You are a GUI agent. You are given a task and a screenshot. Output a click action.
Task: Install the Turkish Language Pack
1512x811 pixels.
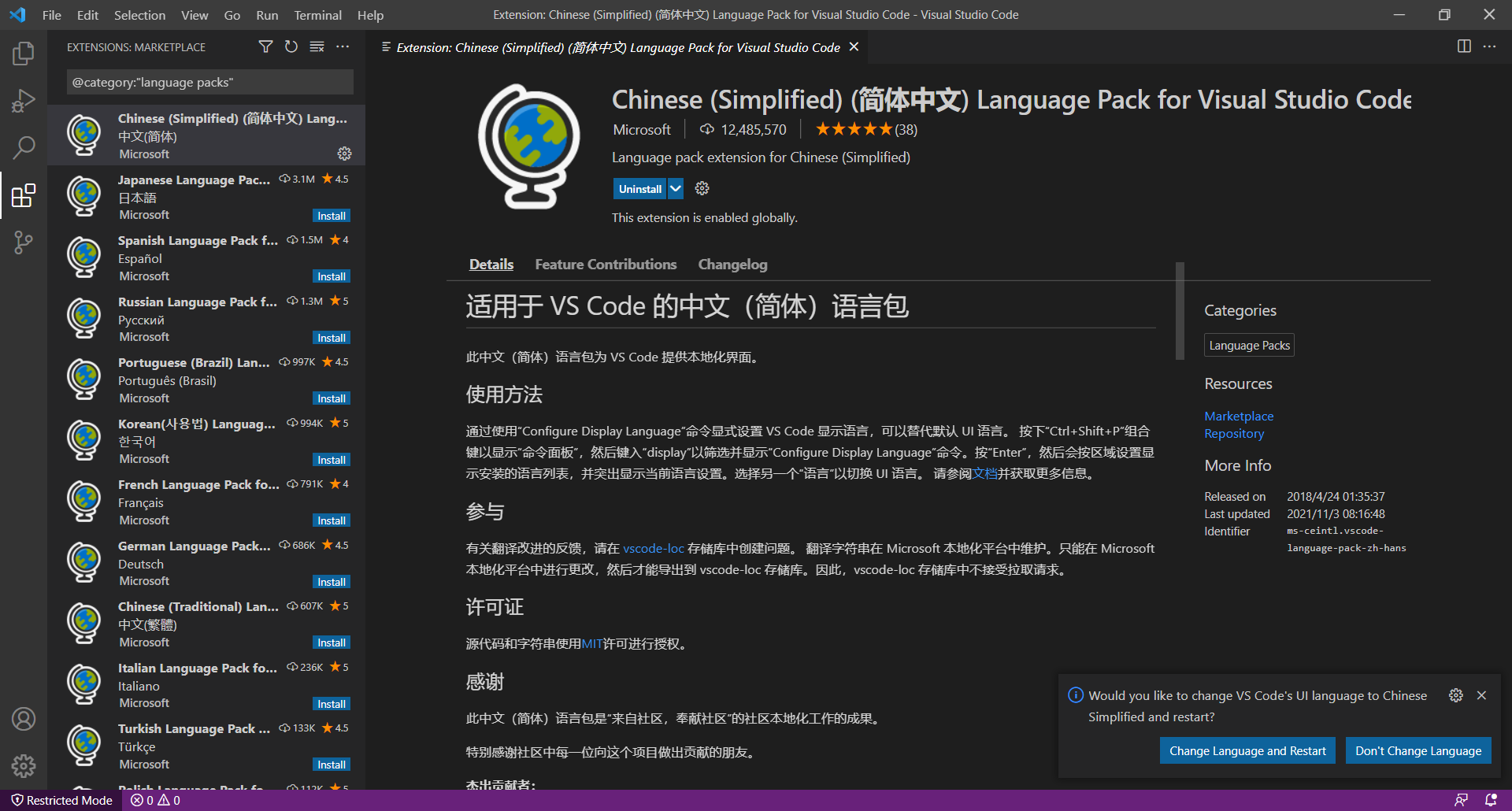point(332,765)
